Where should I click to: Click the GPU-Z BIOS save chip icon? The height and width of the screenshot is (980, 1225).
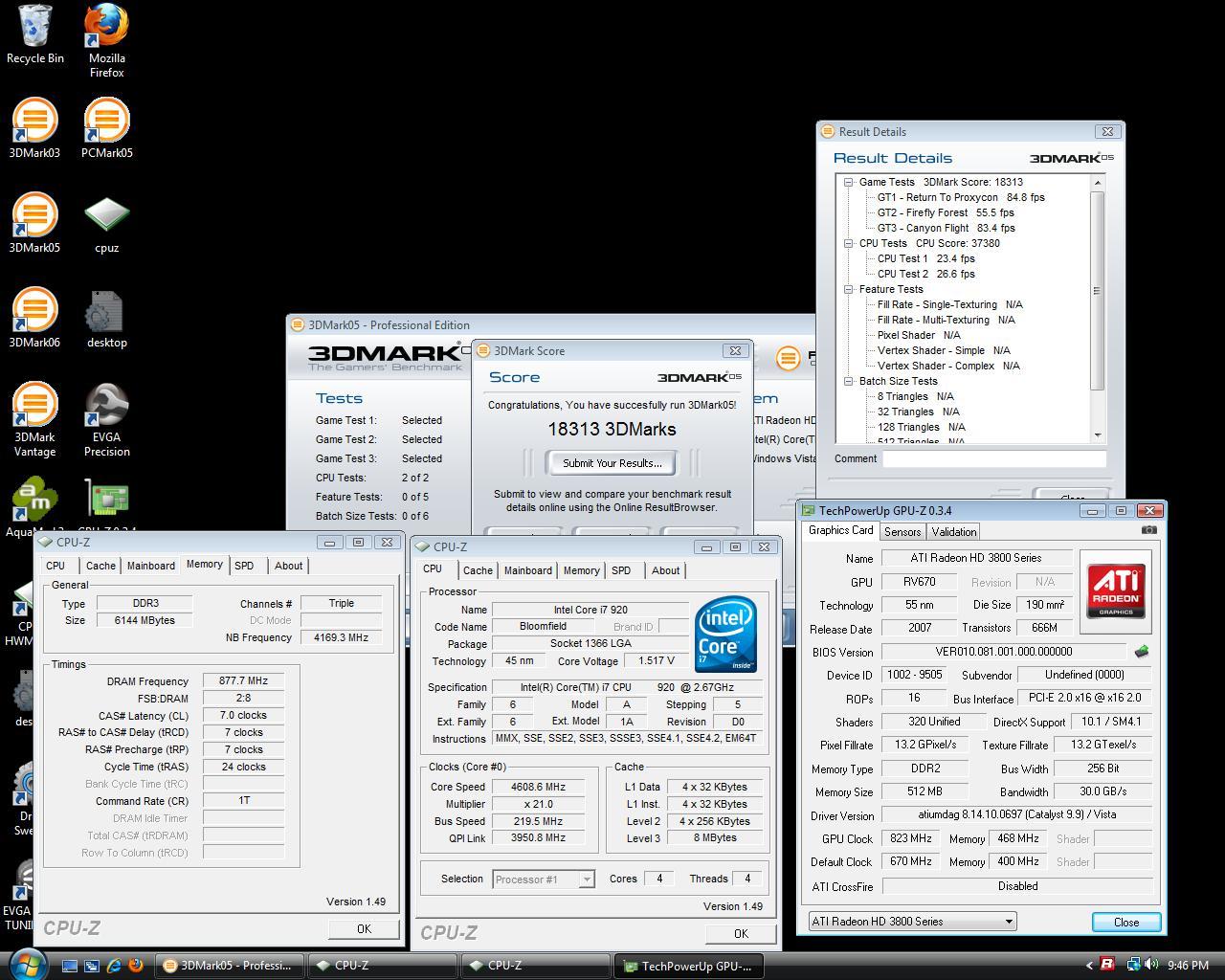pyautogui.click(x=1141, y=652)
